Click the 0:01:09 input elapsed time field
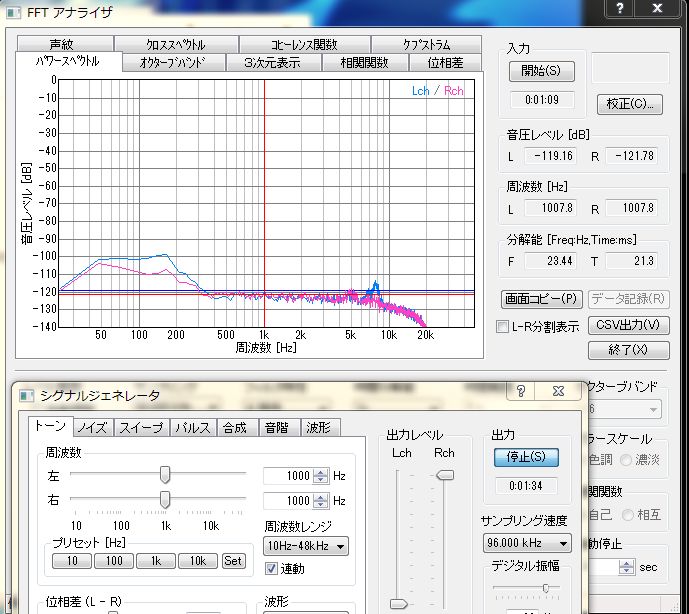Viewport: 689px width, 614px height. pyautogui.click(x=542, y=100)
